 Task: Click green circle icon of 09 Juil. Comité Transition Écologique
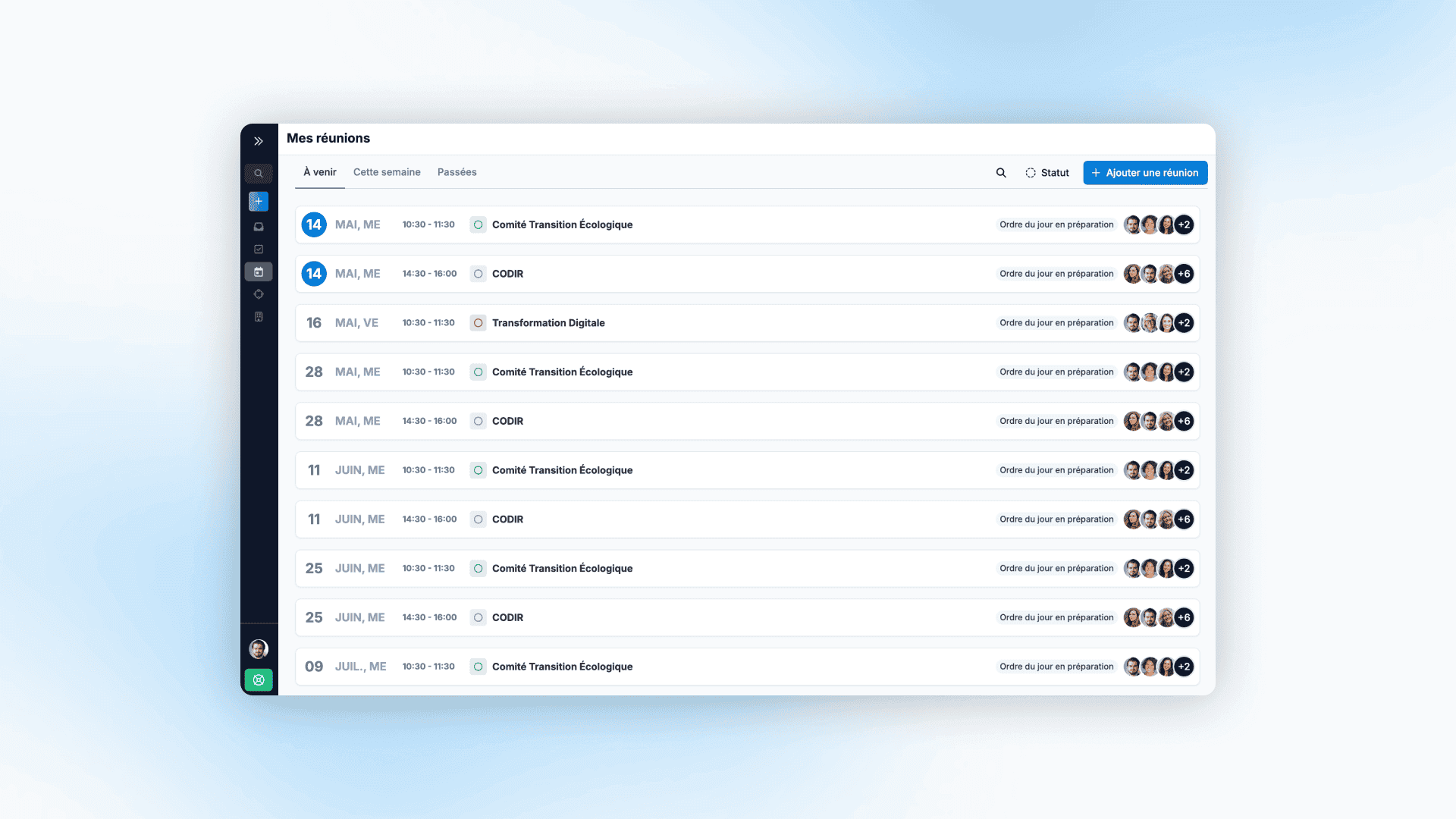(479, 667)
